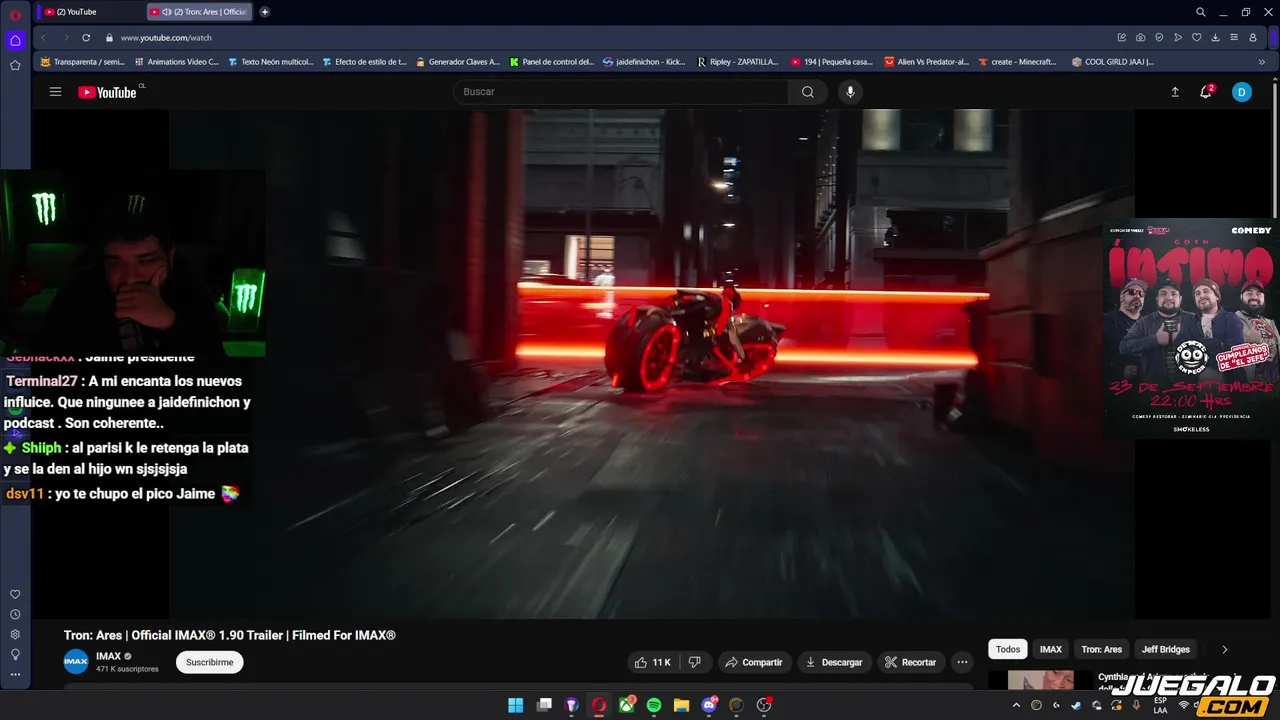Select the Jeff Bridges filter chip
1280x720 pixels.
pos(1166,649)
